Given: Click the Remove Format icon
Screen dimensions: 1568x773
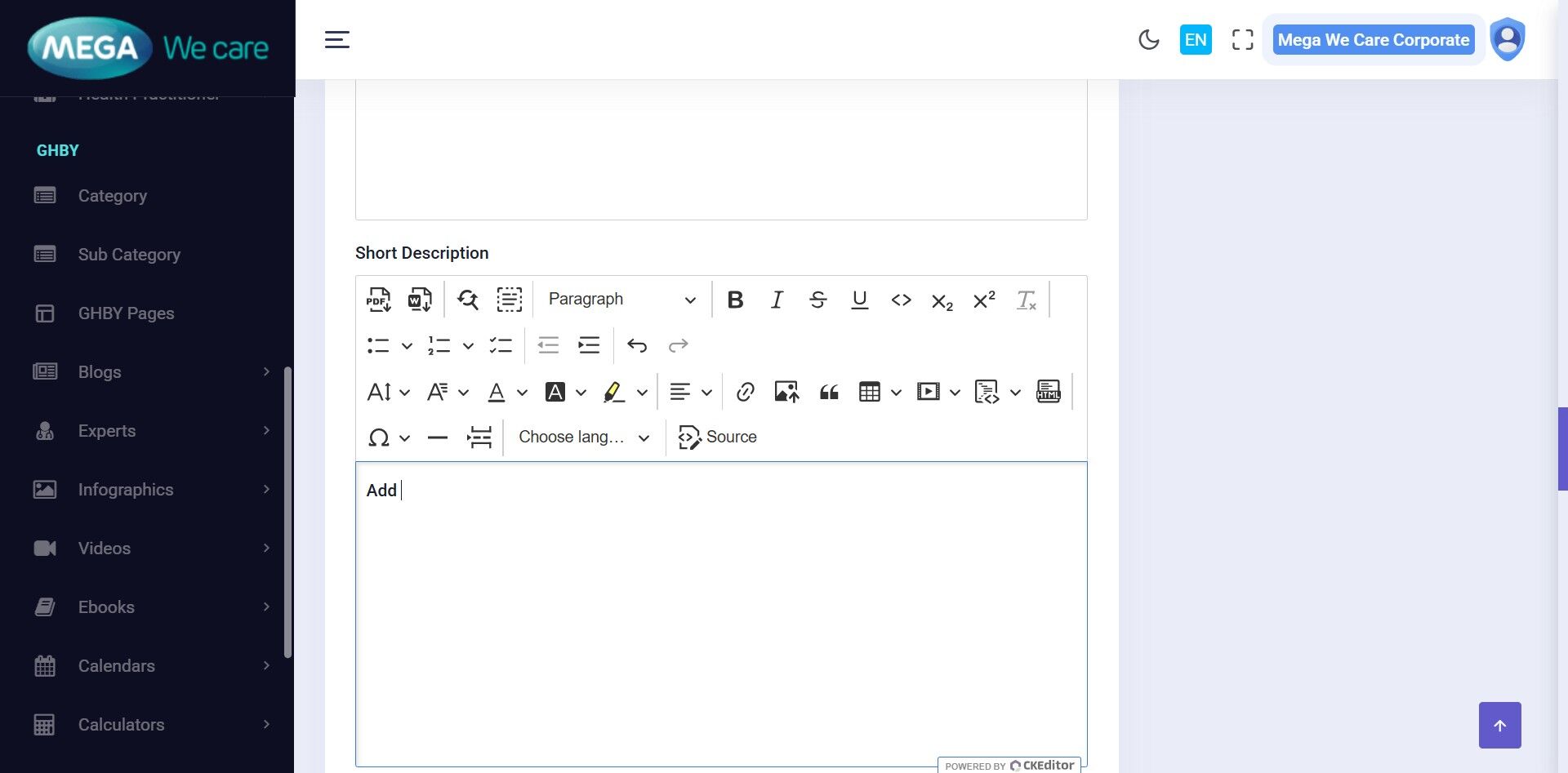Looking at the screenshot, I should [x=1026, y=300].
